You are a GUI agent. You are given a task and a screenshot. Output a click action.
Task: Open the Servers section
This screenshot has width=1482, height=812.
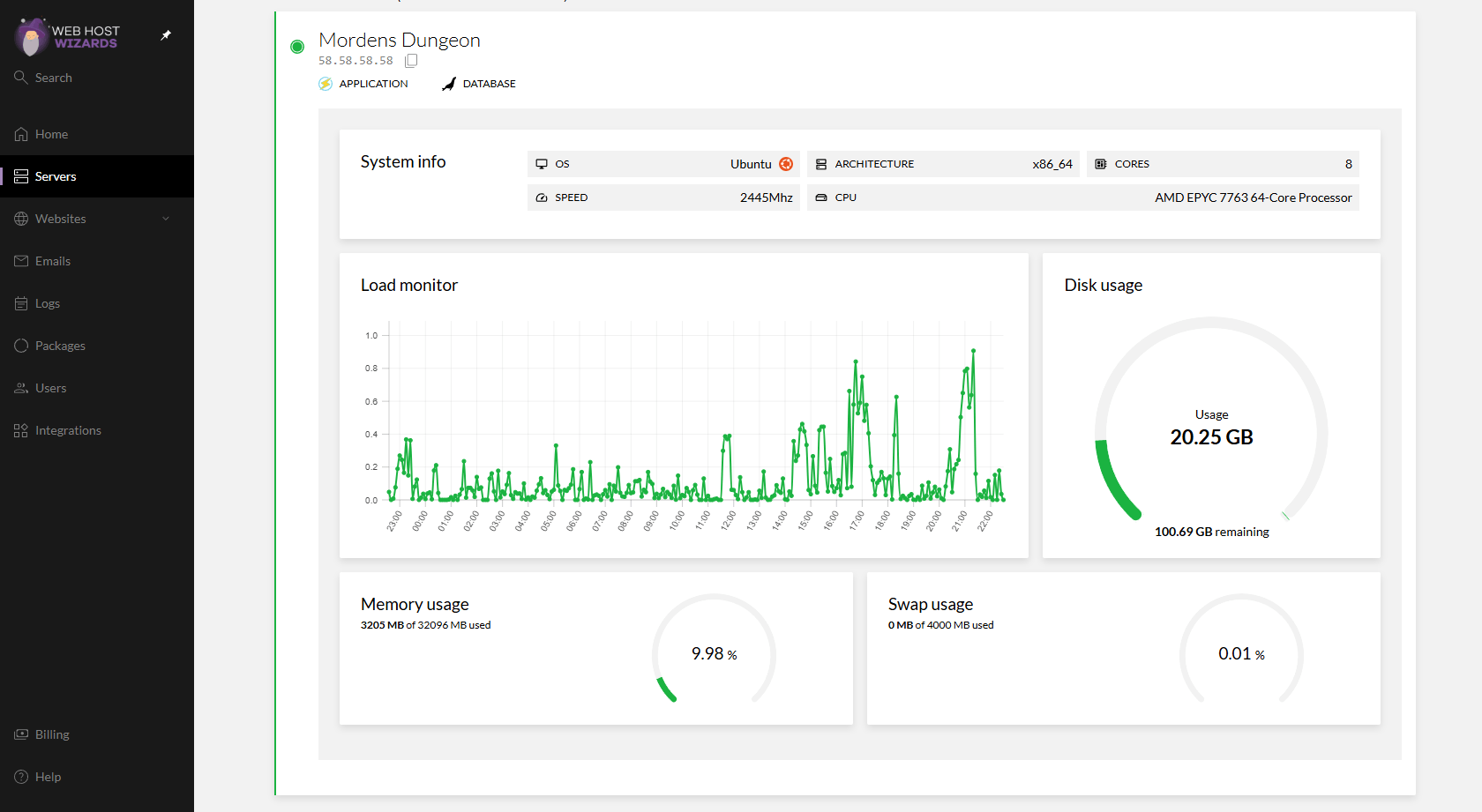(97, 176)
